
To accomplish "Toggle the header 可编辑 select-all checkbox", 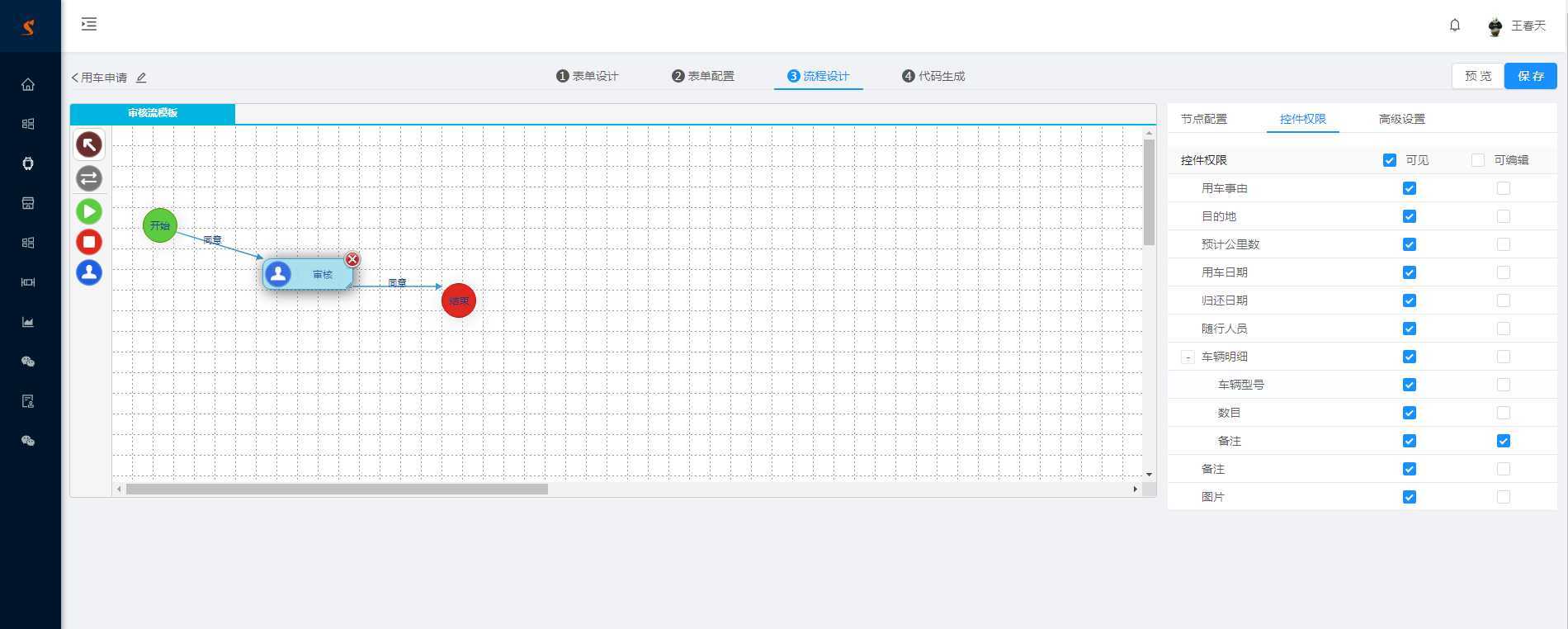I will (1478, 160).
